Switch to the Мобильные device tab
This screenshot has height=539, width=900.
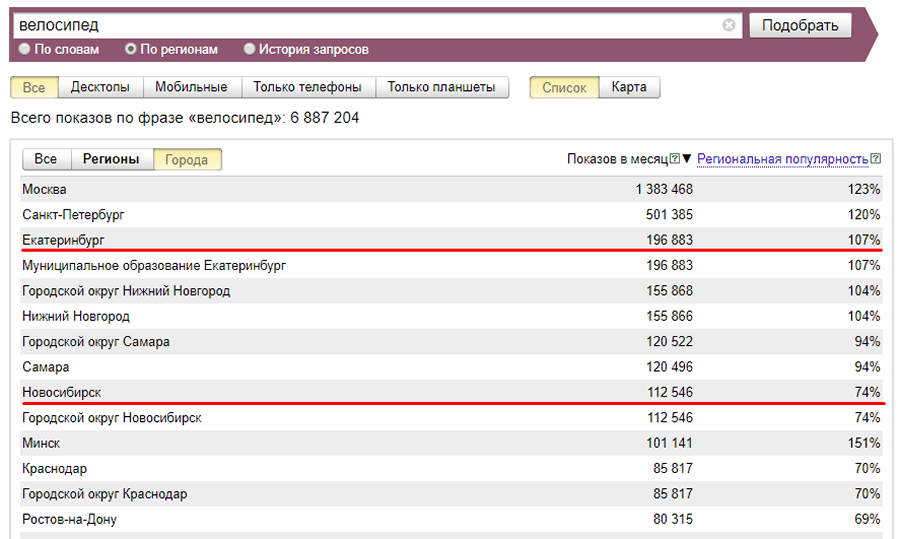[x=191, y=87]
